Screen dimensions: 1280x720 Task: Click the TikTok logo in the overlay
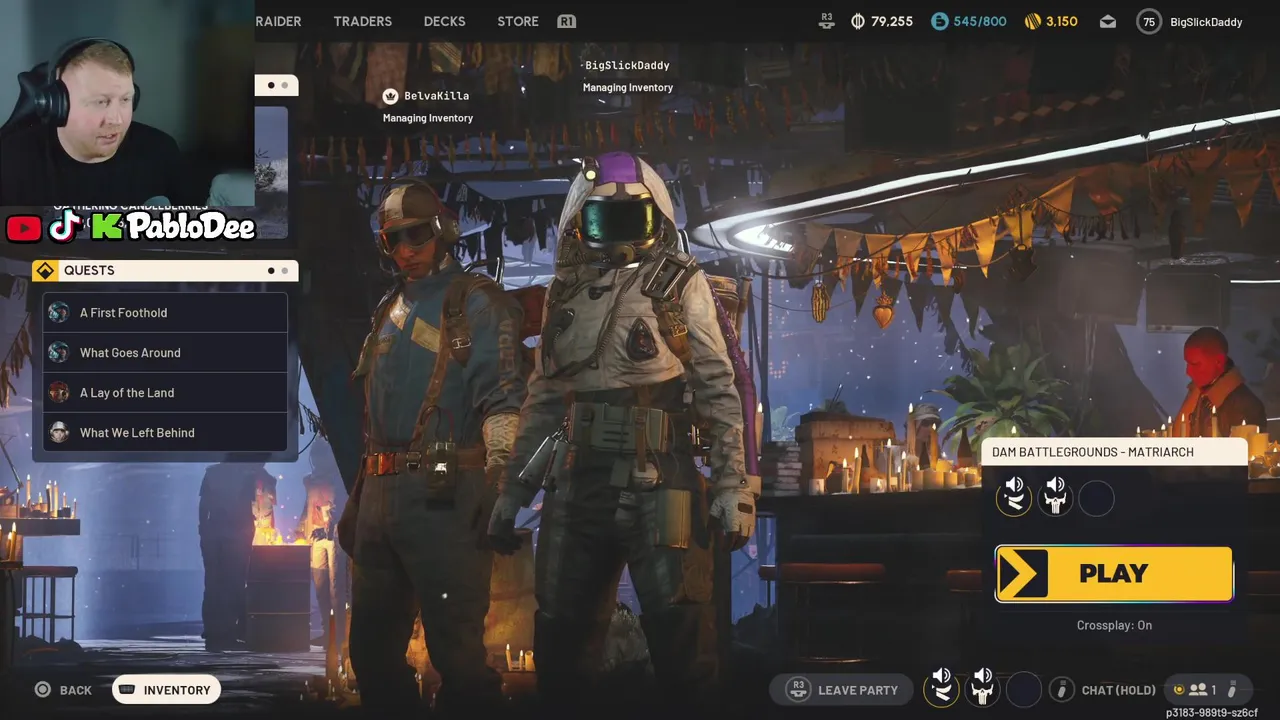click(64, 227)
